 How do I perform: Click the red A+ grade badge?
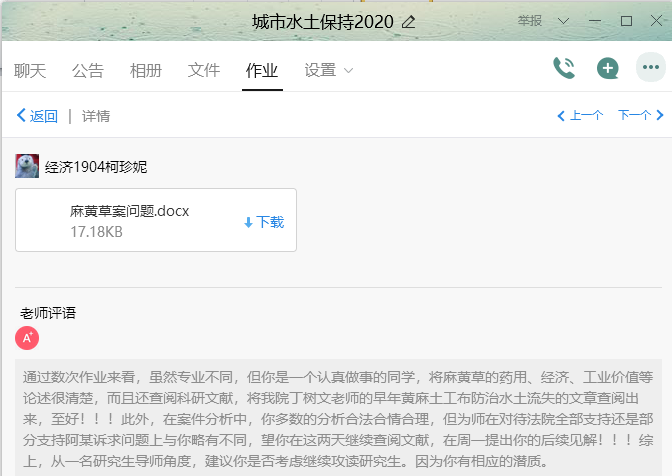click(x=27, y=338)
